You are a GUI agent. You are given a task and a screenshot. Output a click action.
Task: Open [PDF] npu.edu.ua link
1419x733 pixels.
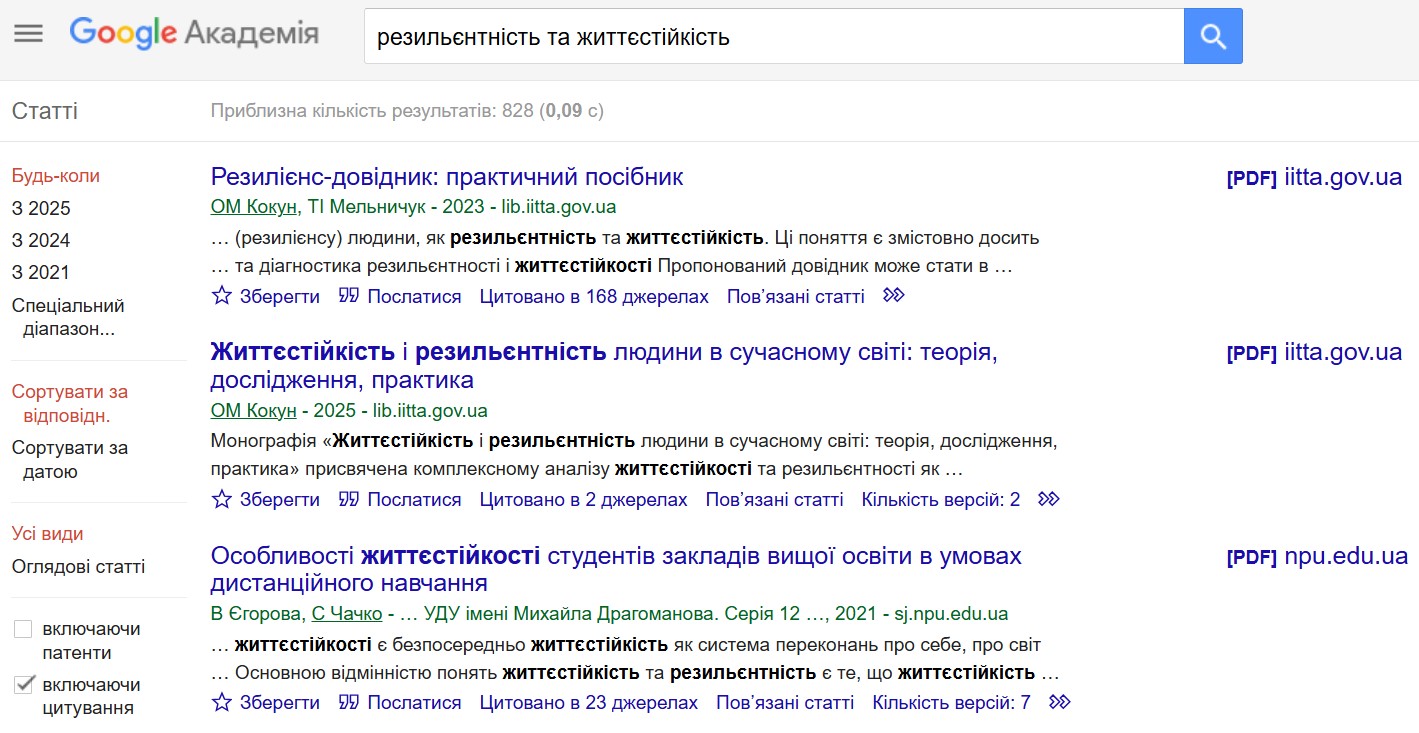tap(1317, 556)
